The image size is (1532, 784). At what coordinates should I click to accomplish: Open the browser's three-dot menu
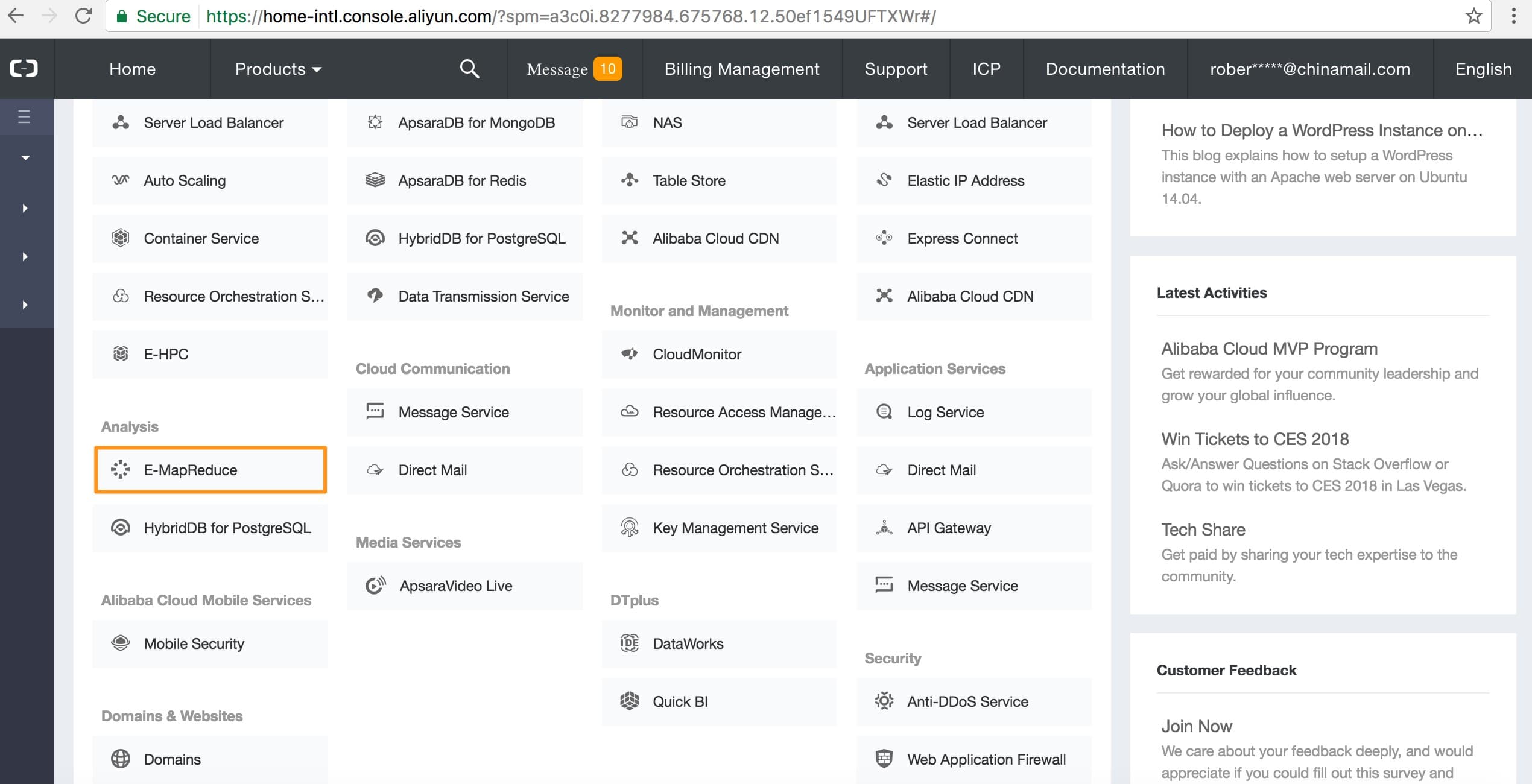click(x=1514, y=16)
